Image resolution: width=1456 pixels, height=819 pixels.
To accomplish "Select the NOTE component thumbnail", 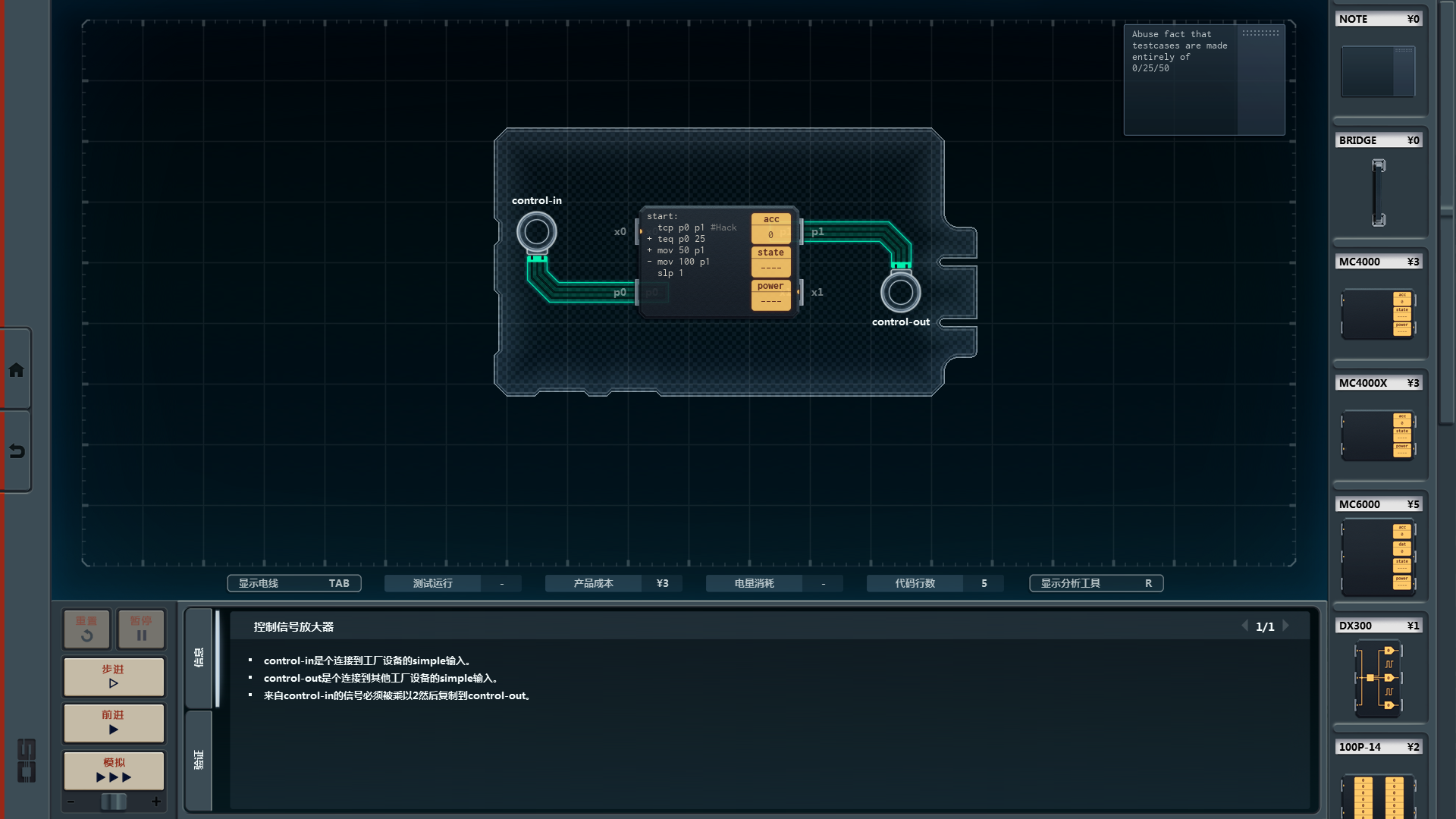I will point(1378,71).
